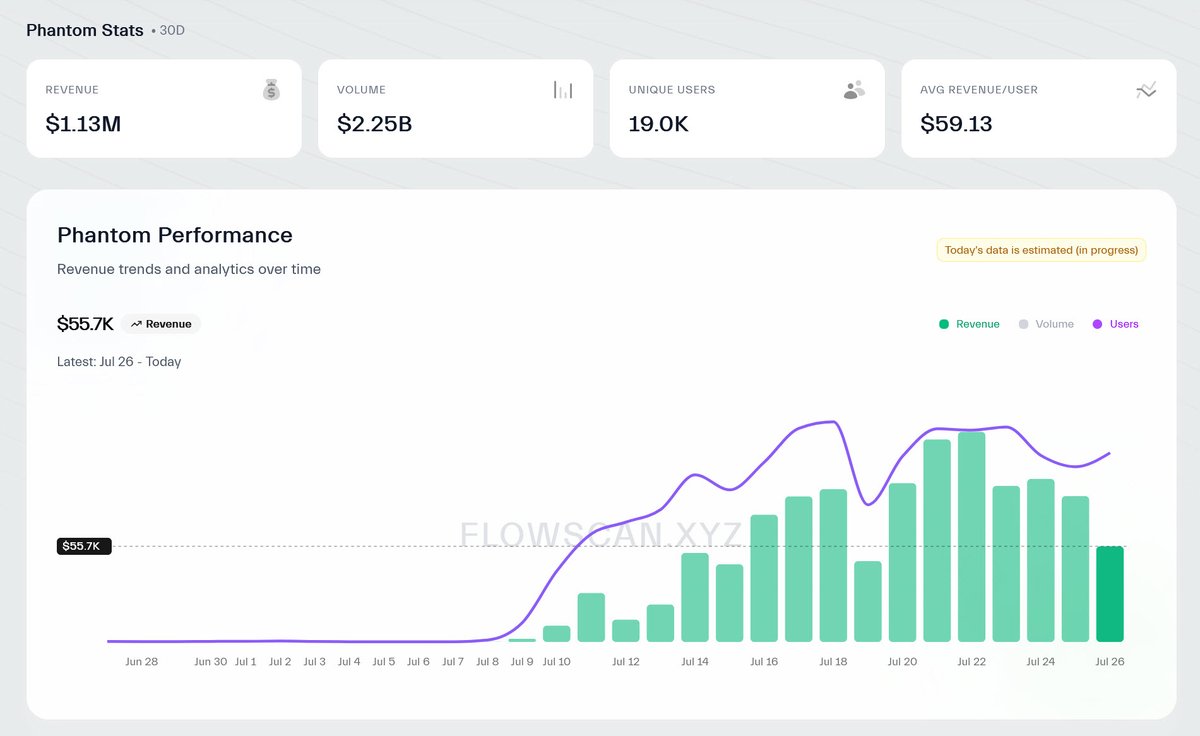Click the large $55.7K figure above chart
This screenshot has width=1200, height=736.
pyautogui.click(x=86, y=324)
